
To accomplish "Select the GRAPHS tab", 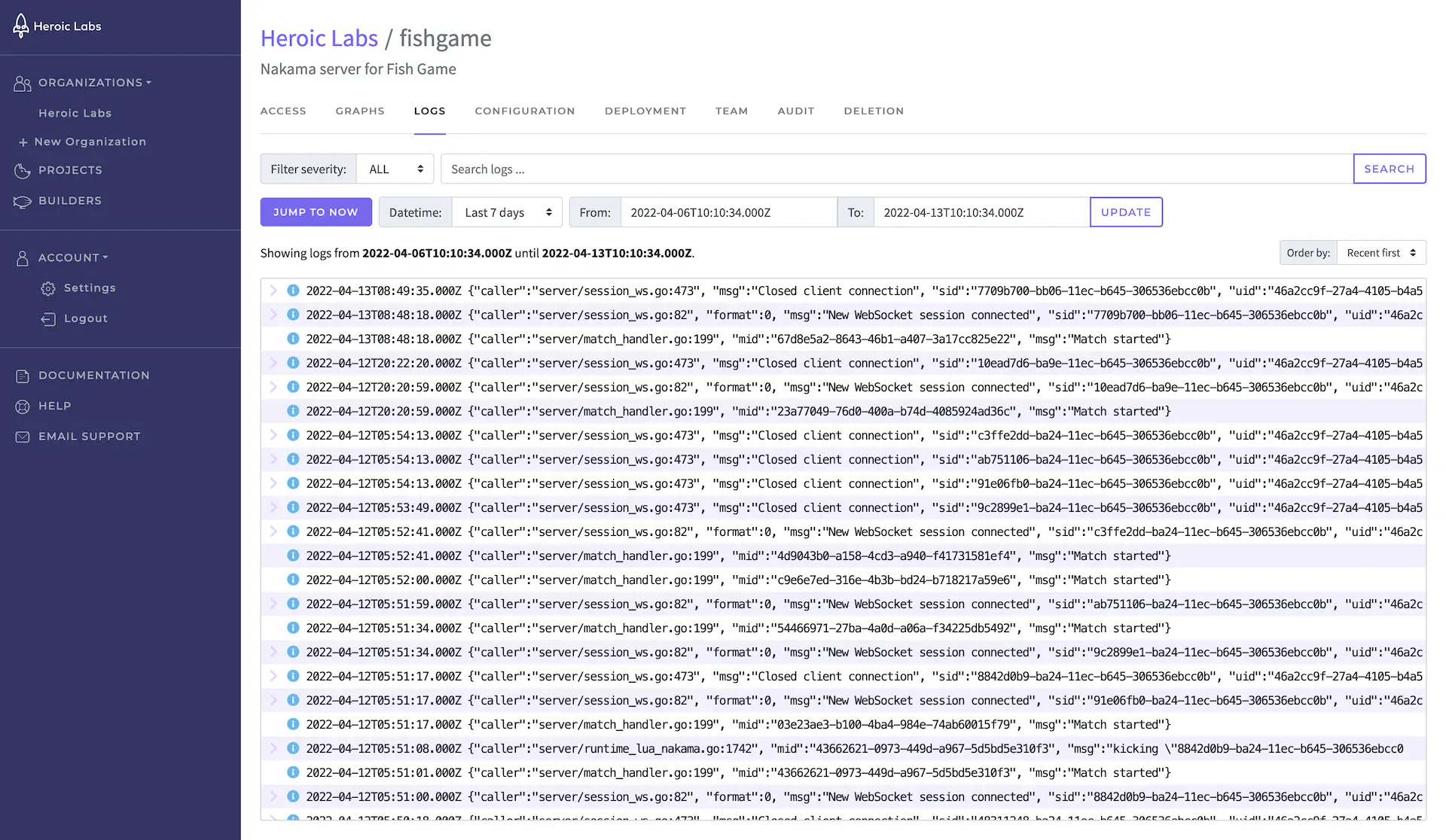I will pos(360,110).
